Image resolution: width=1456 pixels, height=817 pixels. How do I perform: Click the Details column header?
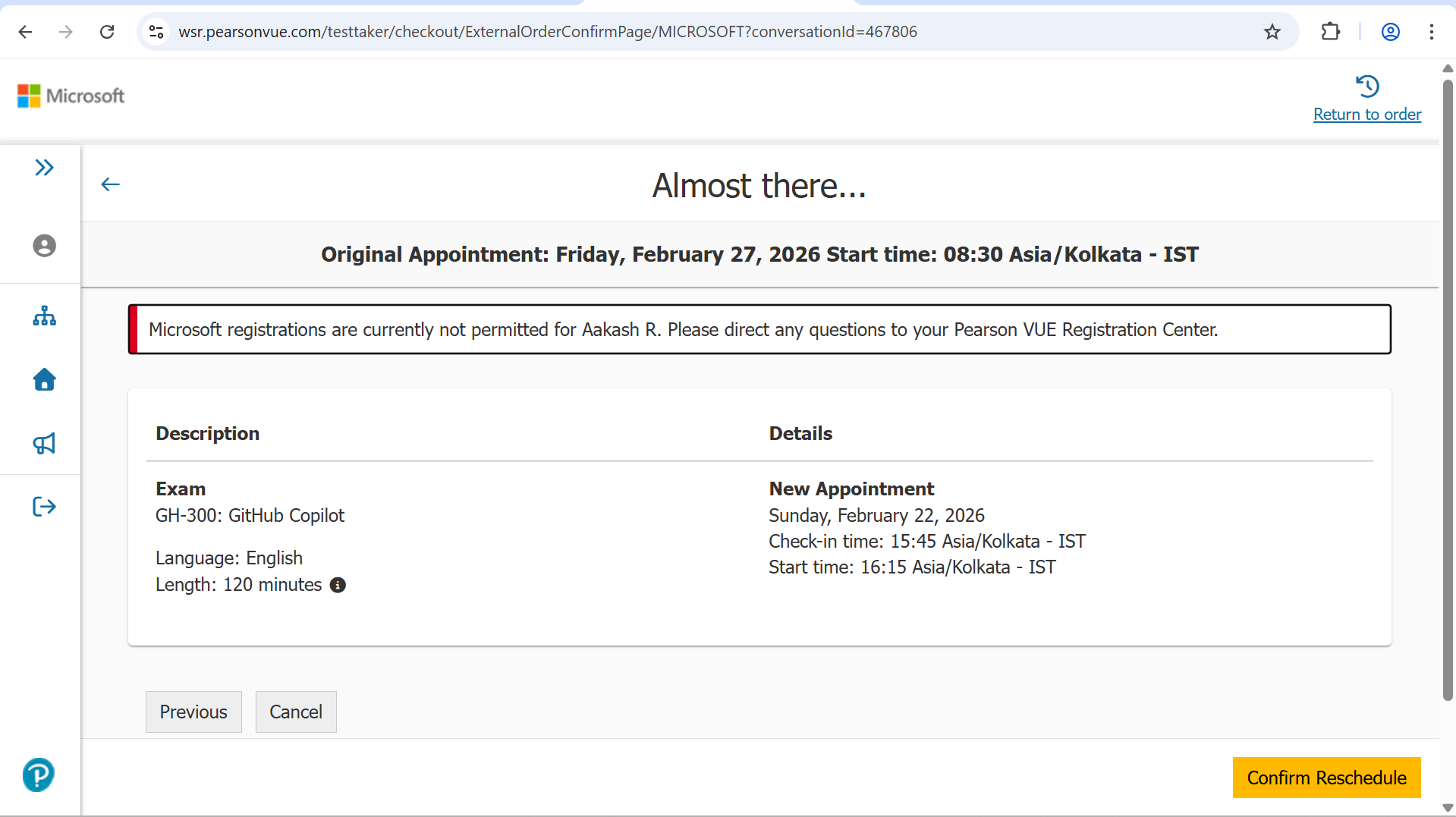pyautogui.click(x=800, y=433)
